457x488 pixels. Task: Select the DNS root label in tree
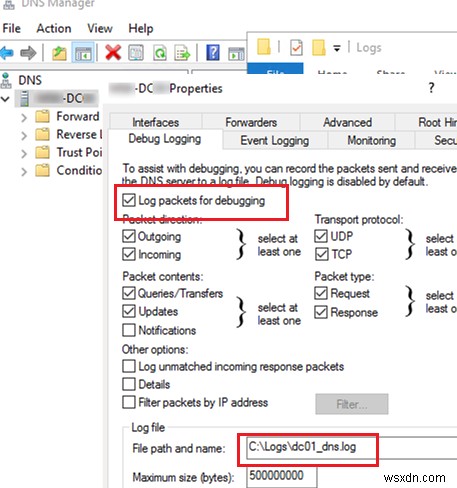click(30, 80)
